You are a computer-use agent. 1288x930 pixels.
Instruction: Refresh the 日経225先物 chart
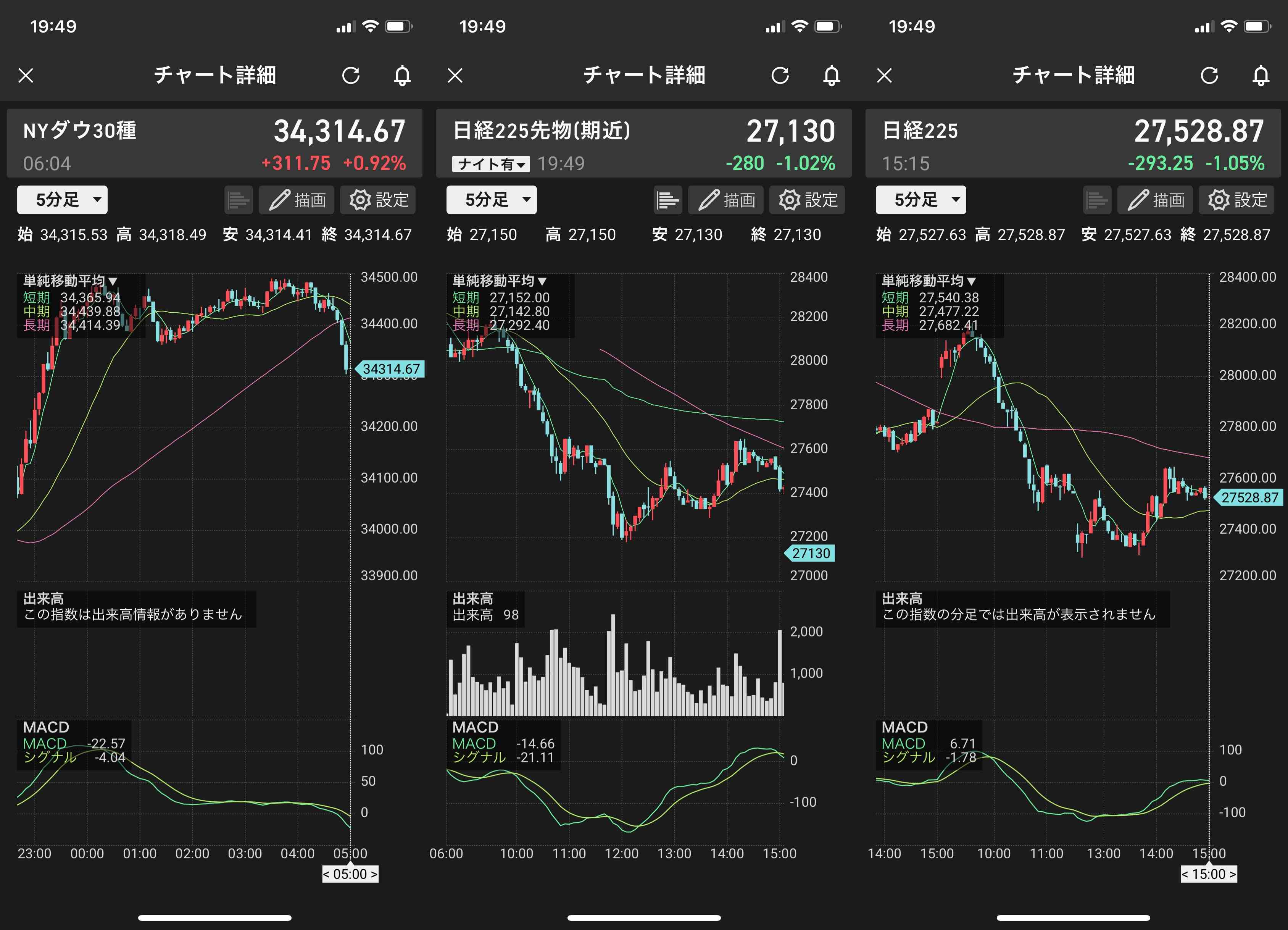tap(780, 75)
